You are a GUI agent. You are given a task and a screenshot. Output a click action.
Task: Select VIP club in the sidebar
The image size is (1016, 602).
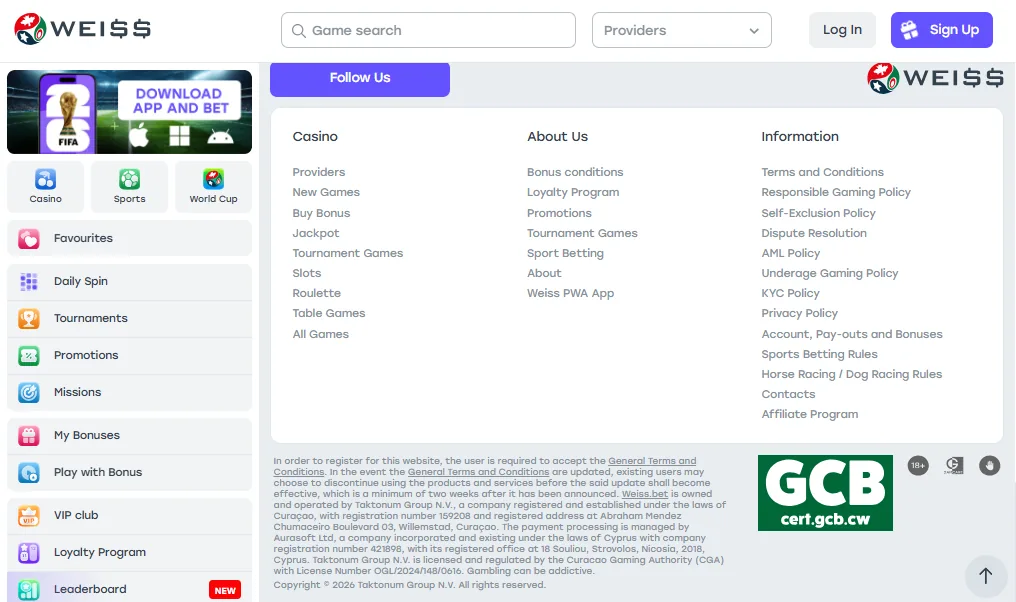pos(130,515)
